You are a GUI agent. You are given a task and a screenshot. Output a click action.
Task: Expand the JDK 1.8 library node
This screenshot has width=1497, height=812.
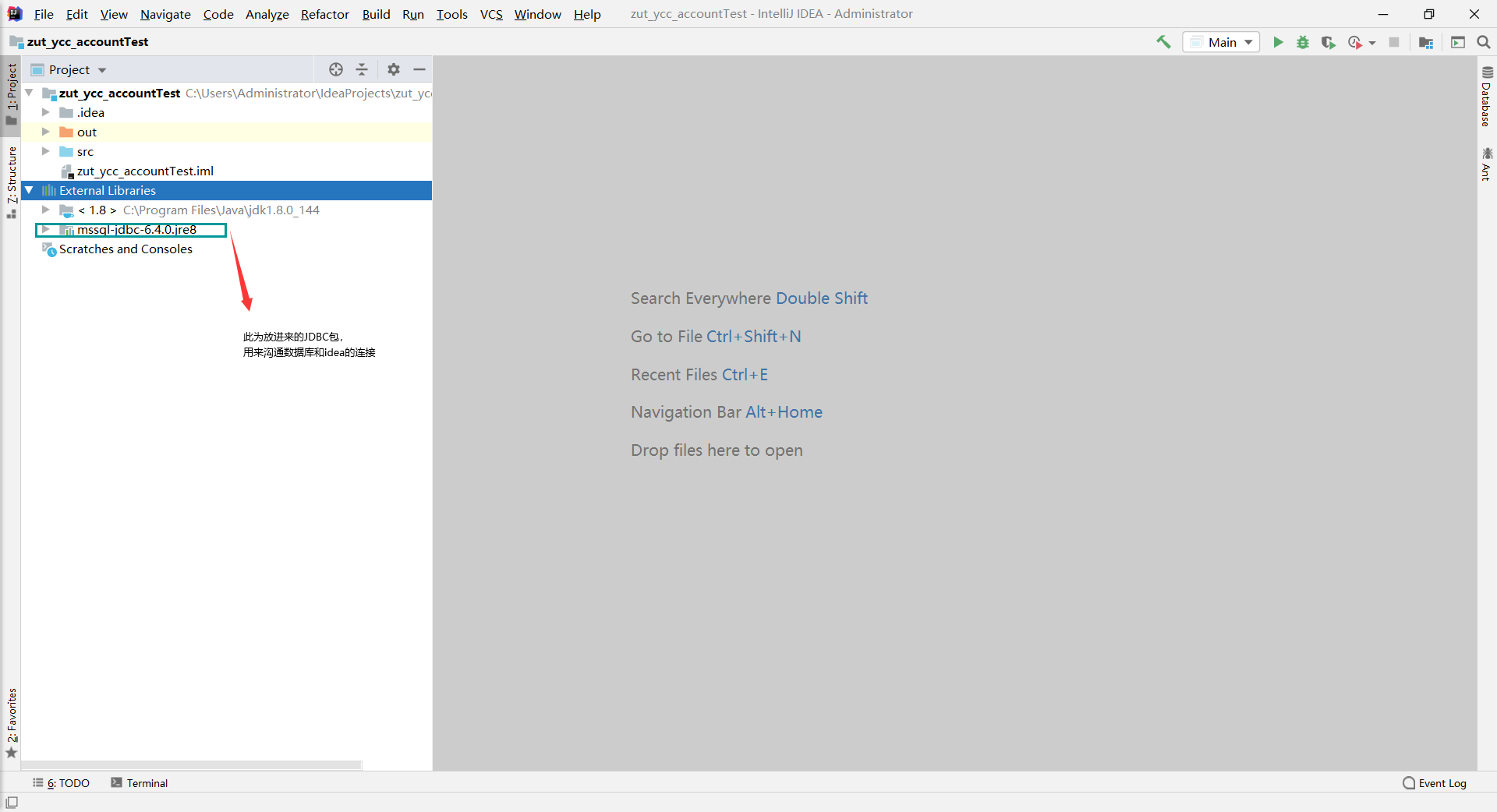point(45,210)
